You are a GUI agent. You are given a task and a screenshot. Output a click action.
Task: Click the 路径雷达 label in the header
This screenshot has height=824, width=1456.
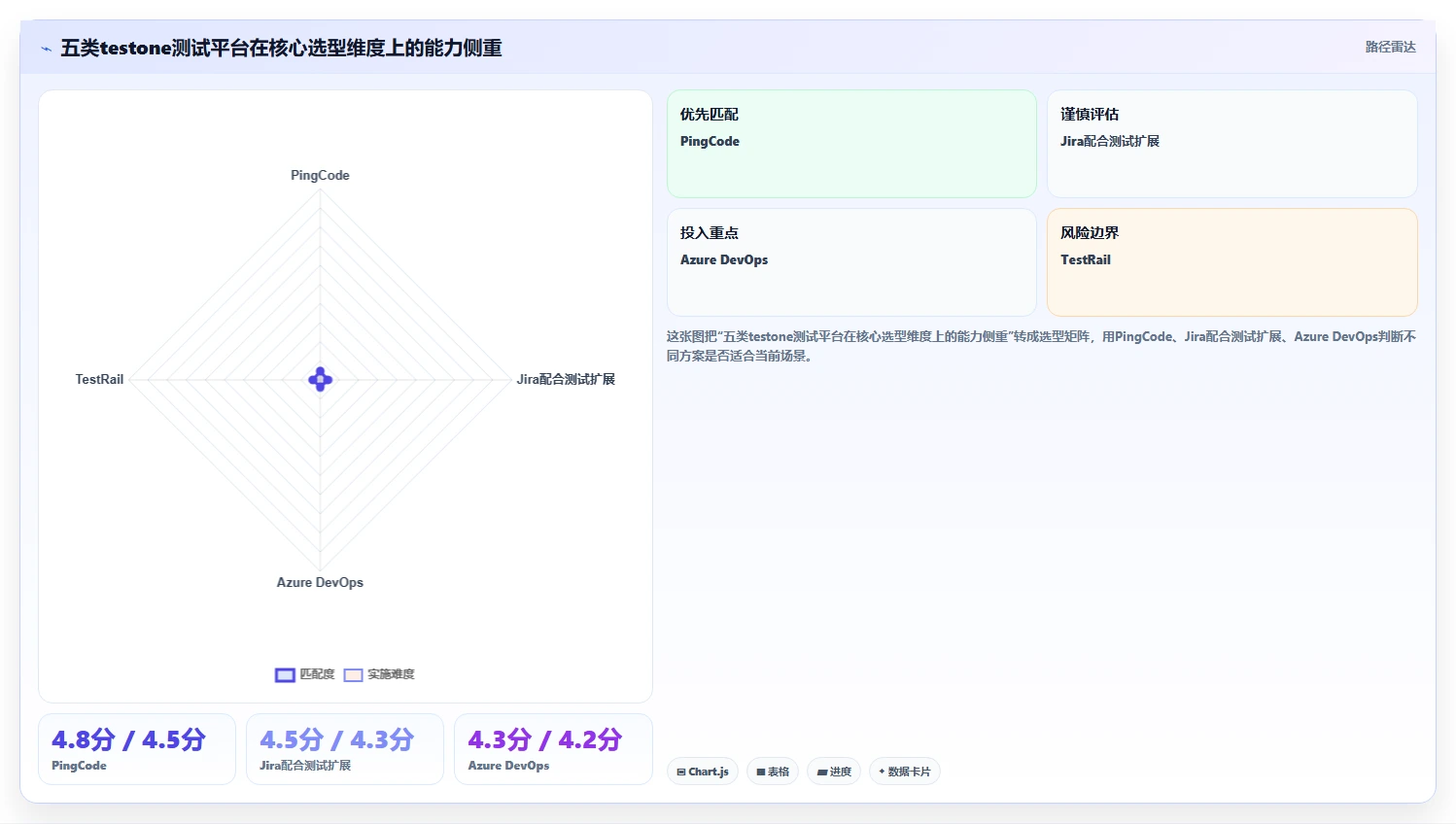click(1390, 47)
